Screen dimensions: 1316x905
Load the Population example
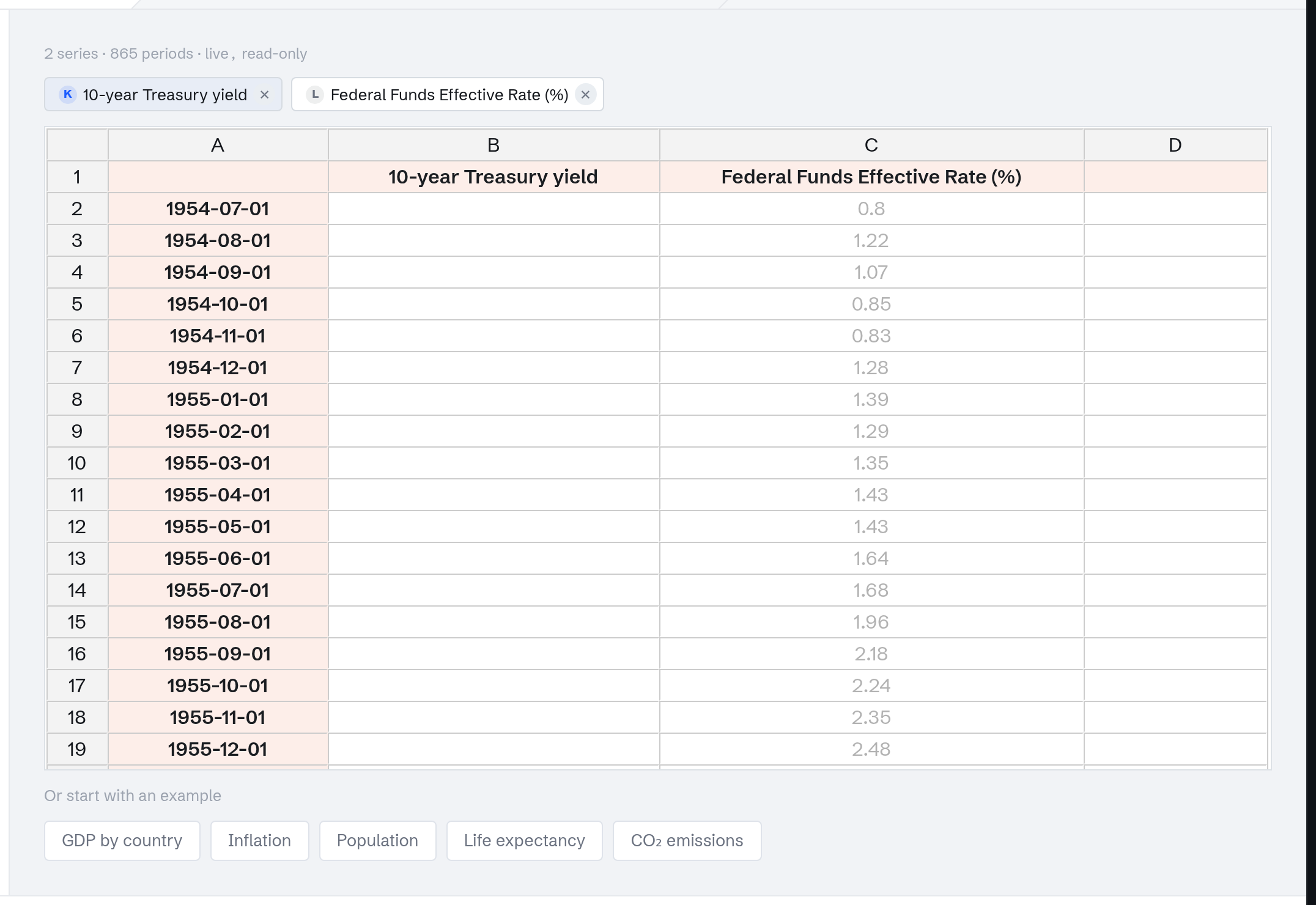point(378,841)
